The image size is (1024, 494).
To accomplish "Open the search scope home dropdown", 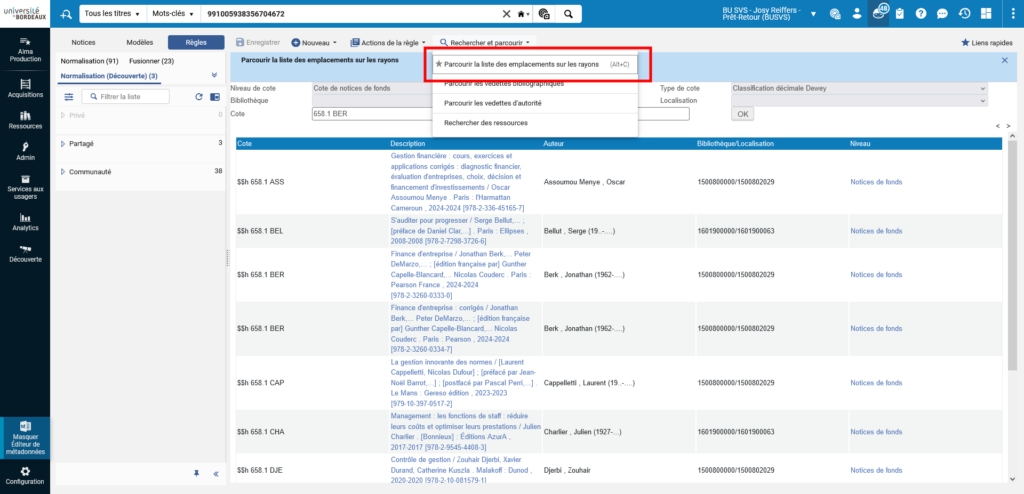I will point(523,14).
